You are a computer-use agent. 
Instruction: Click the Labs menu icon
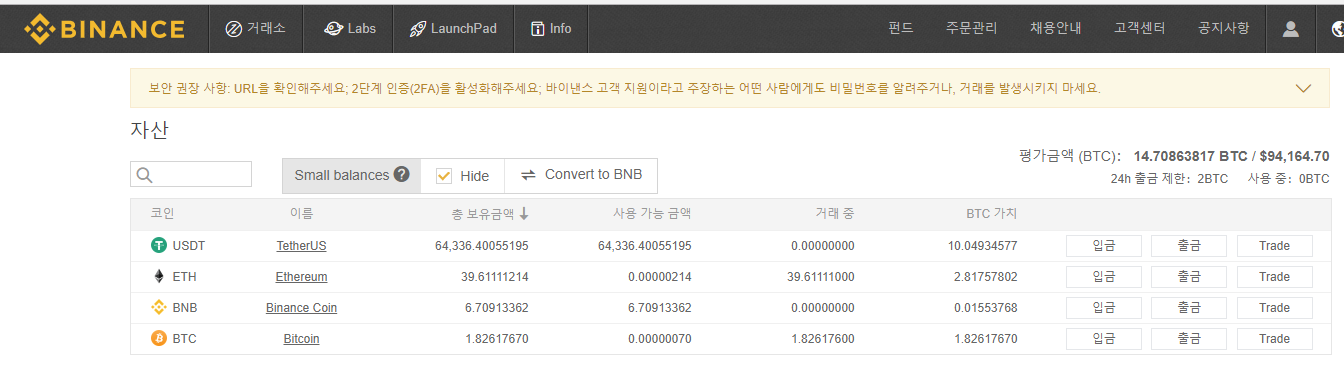point(334,29)
